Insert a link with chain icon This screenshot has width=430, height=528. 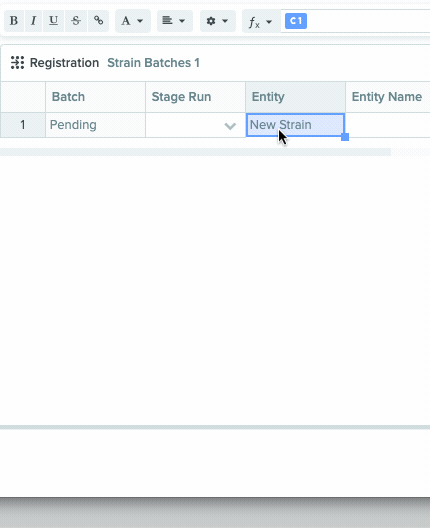pos(98,21)
